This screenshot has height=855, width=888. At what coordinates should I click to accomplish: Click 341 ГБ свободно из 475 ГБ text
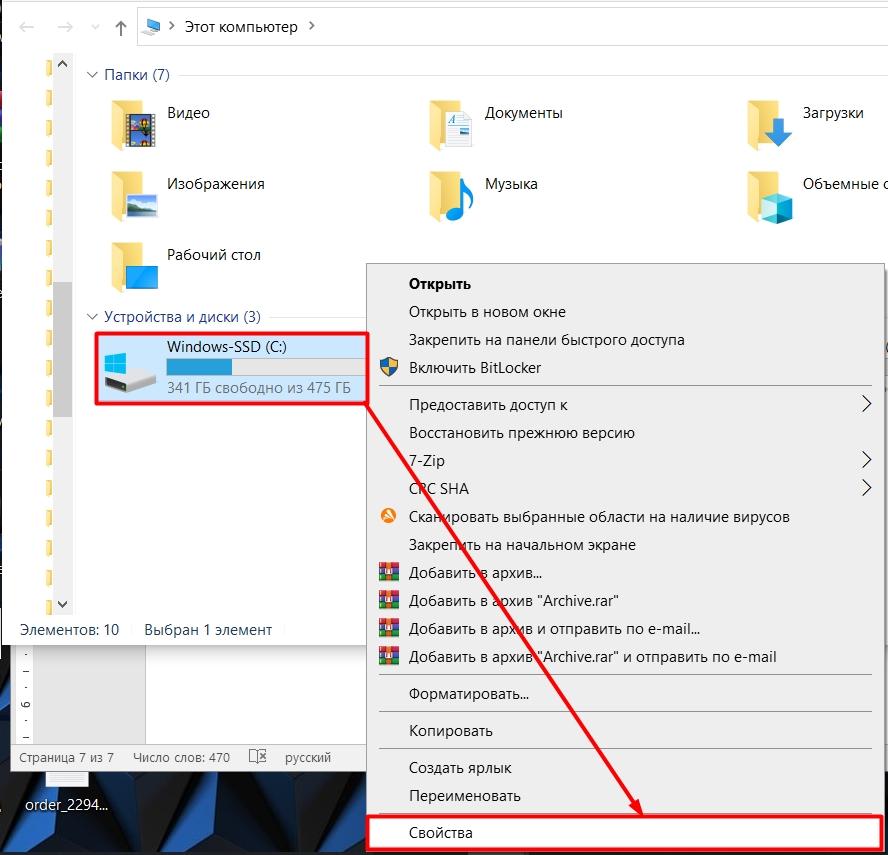pos(259,388)
